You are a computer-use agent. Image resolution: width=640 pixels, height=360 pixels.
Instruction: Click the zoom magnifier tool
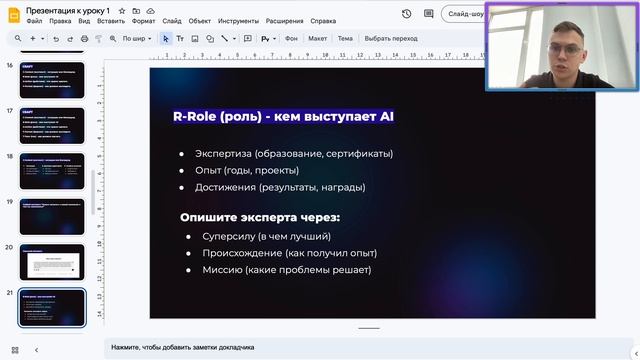113,39
